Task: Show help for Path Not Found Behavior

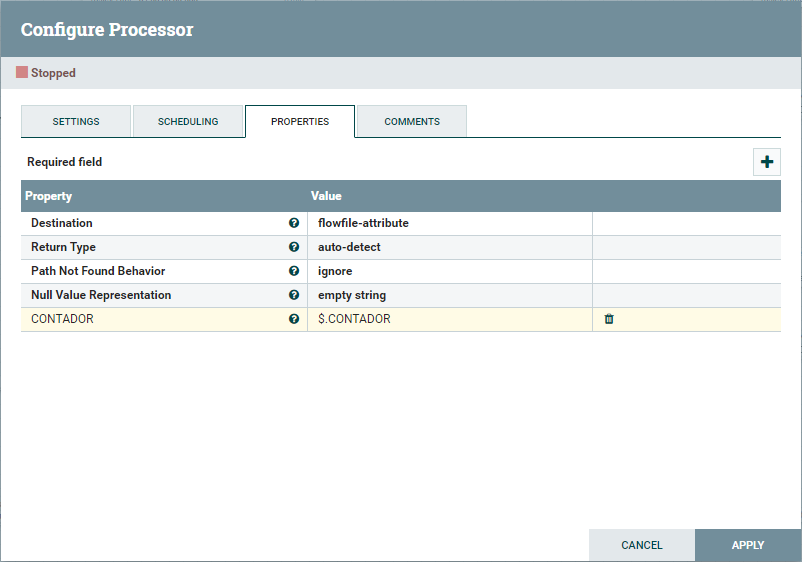Action: (294, 271)
